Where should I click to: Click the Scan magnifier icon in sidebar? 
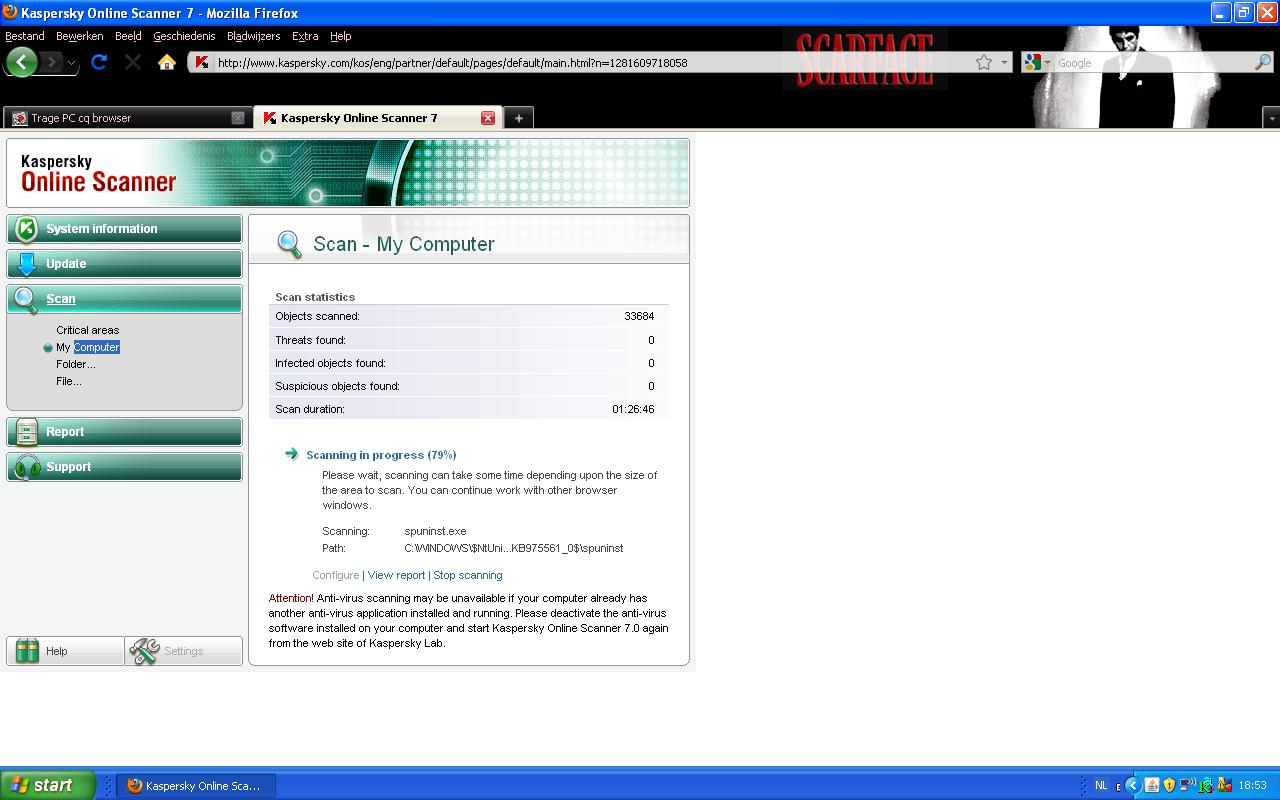click(27, 299)
